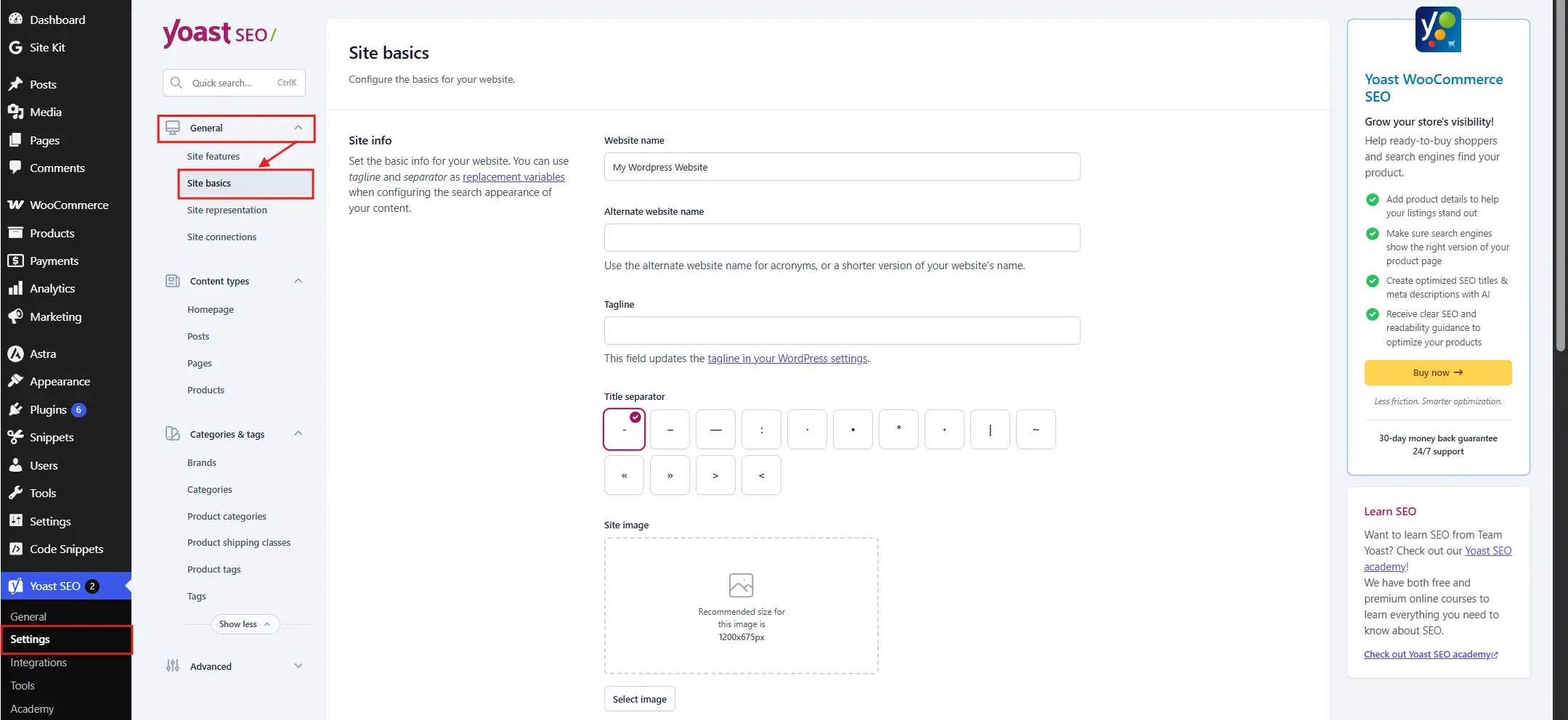The height and width of the screenshot is (720, 1568).
Task: Open Site features settings page
Action: [214, 156]
